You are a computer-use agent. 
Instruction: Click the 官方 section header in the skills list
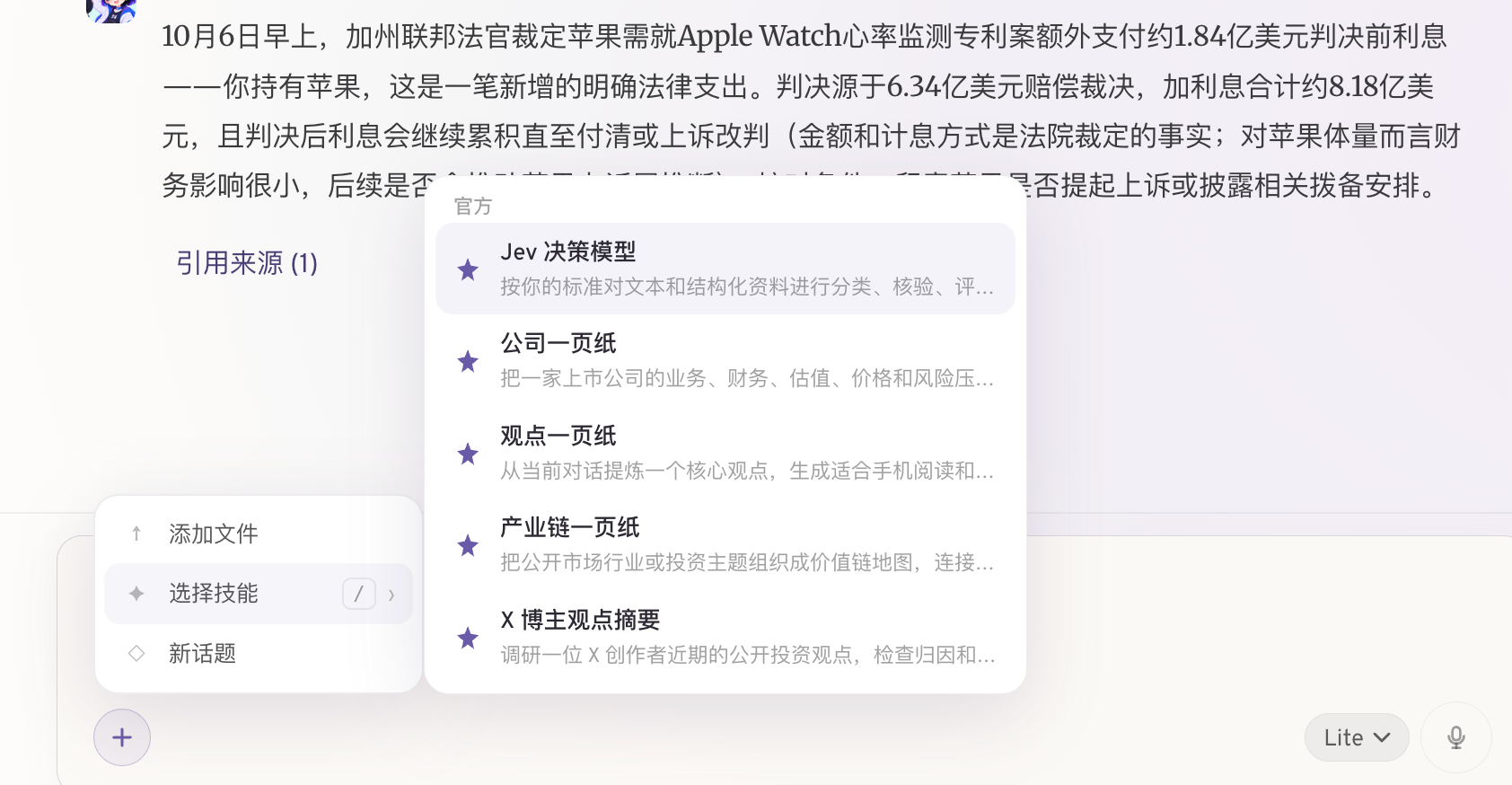(x=473, y=207)
